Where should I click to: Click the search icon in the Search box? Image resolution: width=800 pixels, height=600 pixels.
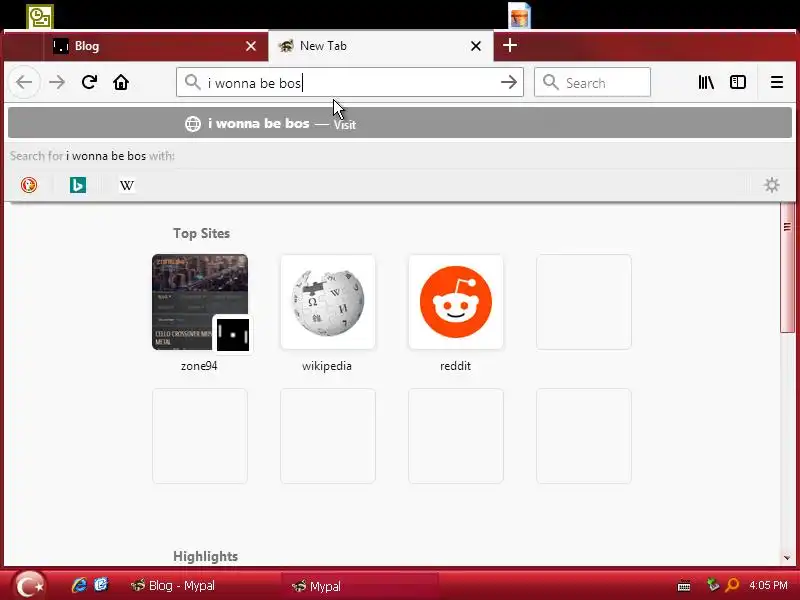(x=551, y=82)
